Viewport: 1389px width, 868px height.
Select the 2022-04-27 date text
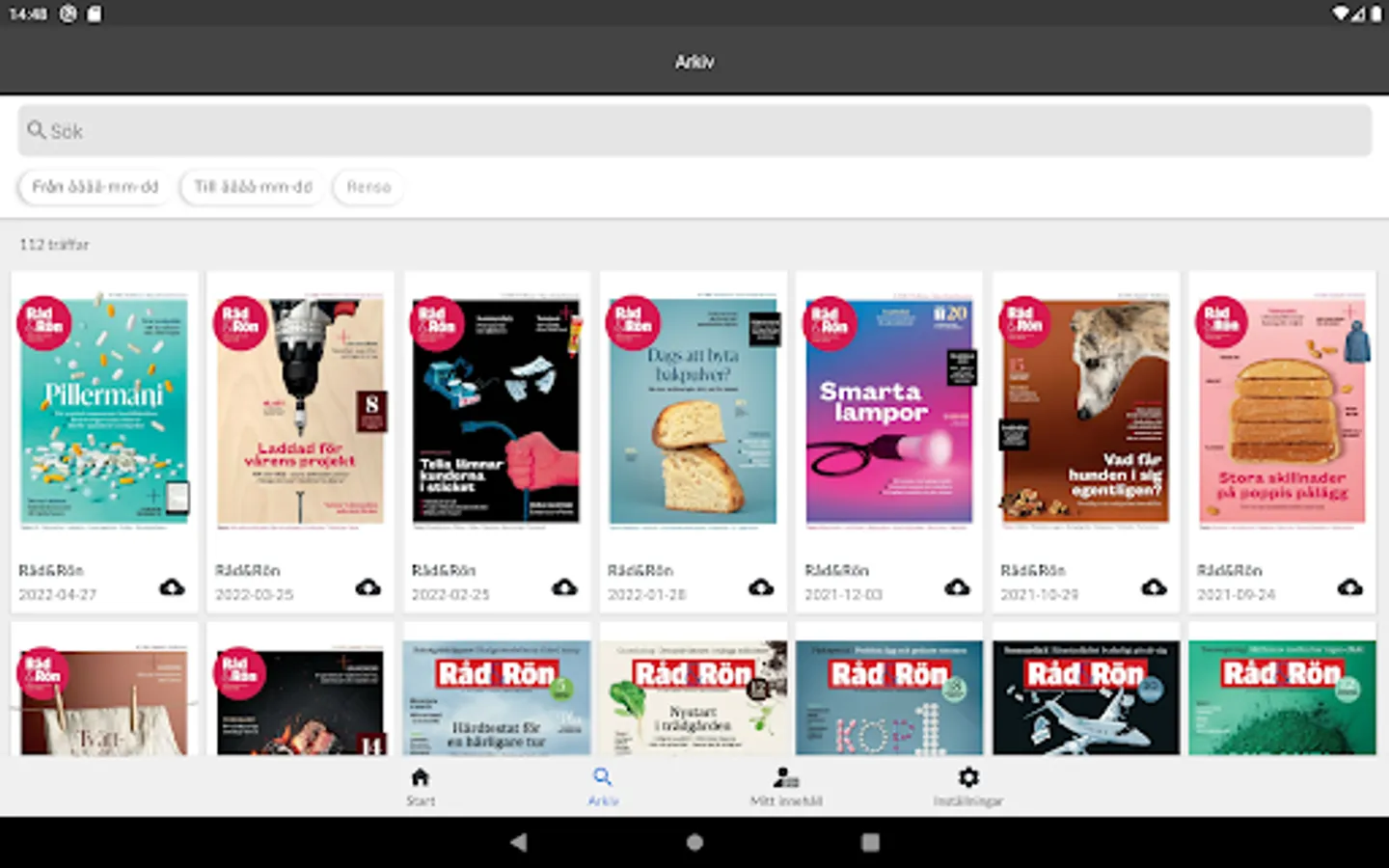click(58, 595)
